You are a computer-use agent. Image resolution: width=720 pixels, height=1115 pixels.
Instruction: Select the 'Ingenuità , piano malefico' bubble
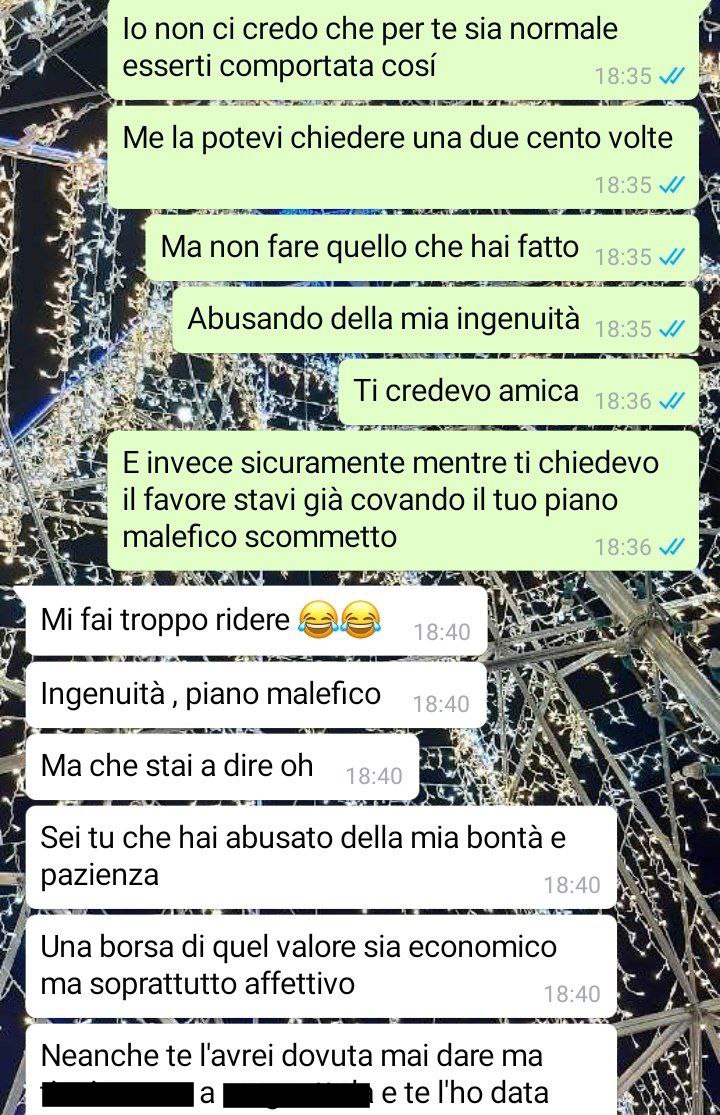tap(257, 694)
